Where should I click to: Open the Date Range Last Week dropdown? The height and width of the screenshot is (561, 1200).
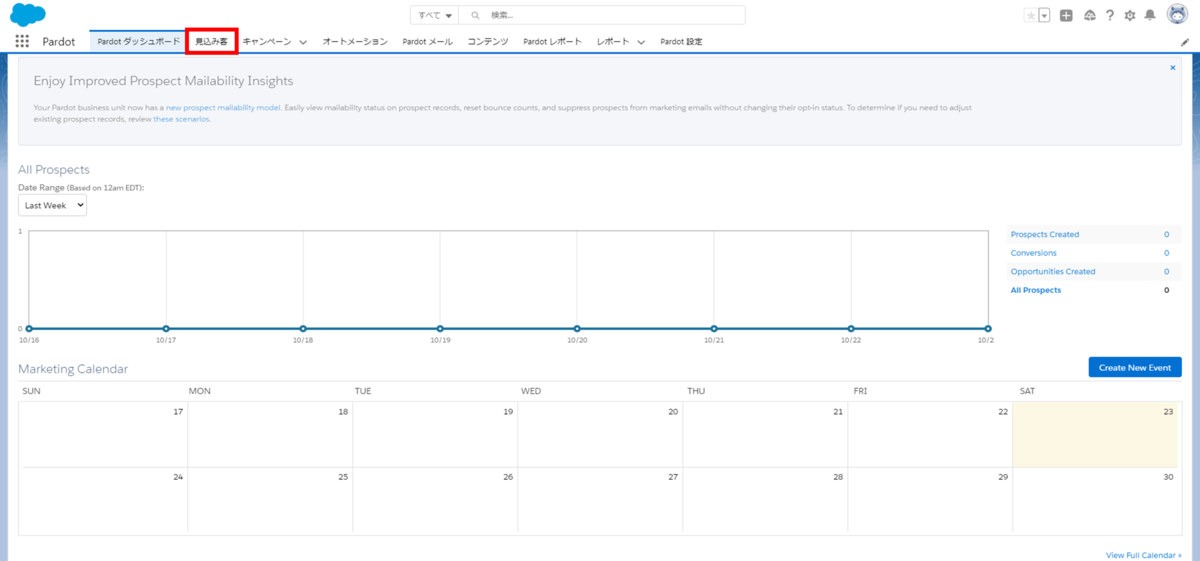(53, 205)
